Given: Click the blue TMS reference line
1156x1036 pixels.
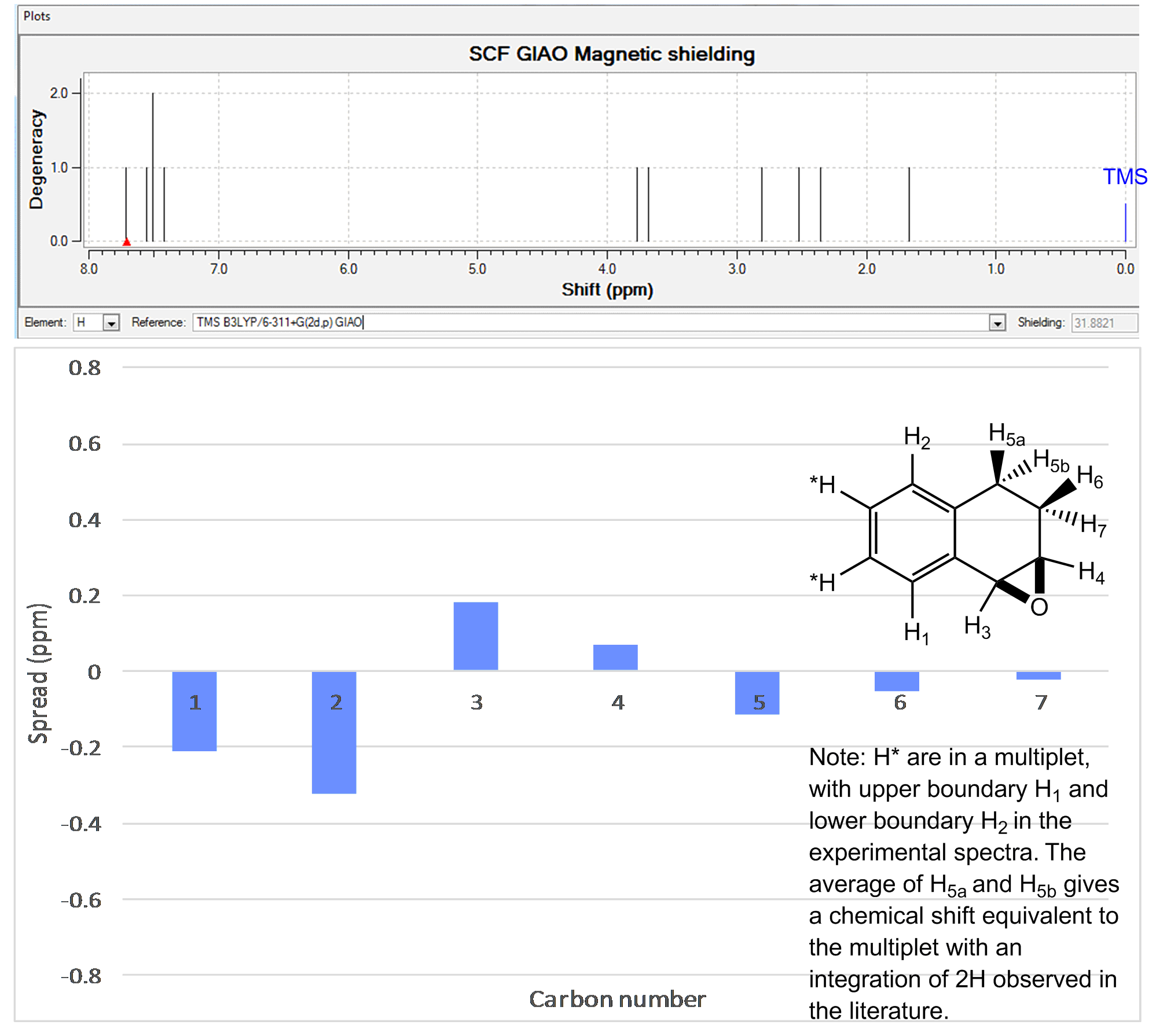Looking at the screenshot, I should [x=1125, y=222].
